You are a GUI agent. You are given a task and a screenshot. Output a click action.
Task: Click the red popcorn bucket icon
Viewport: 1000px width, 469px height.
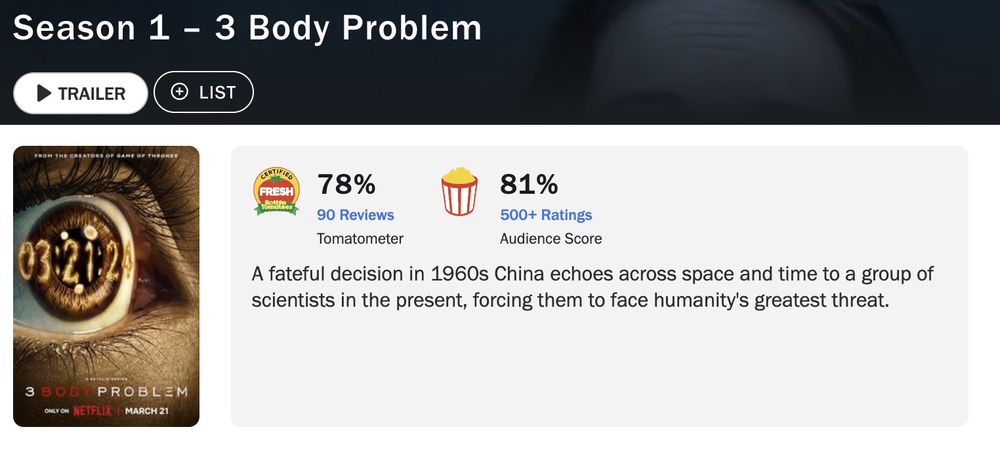(459, 191)
